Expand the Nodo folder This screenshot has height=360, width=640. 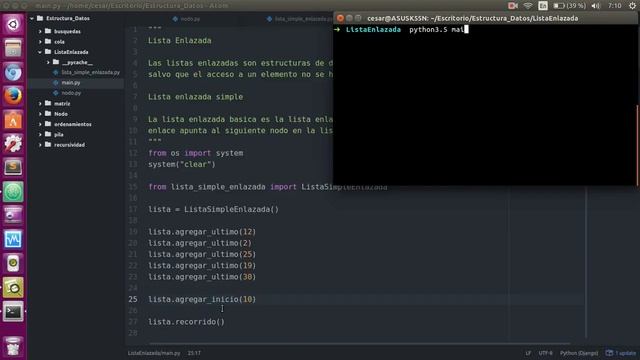(40, 114)
